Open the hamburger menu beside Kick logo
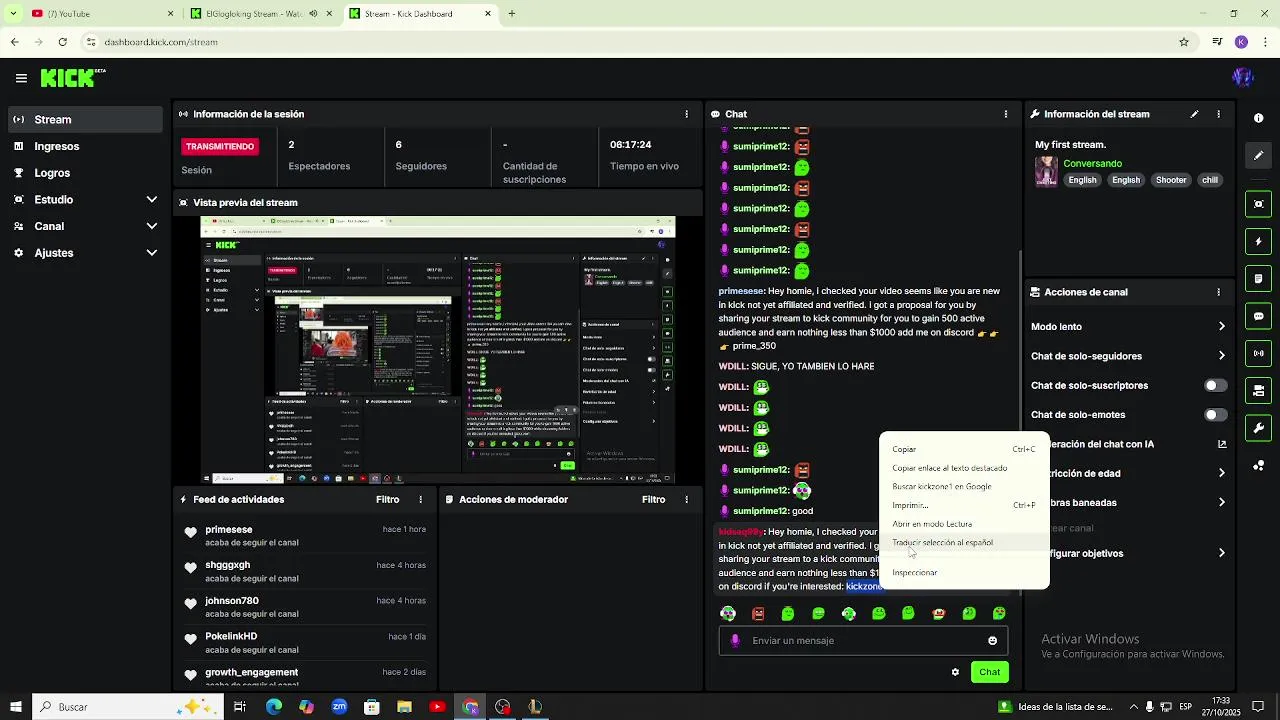The image size is (1280, 720). 21,78
